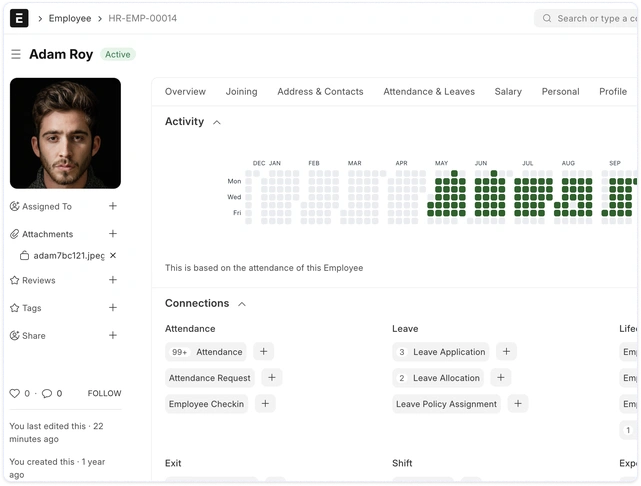Like this employee record heart icon
Image resolution: width=641 pixels, height=486 pixels.
click(15, 393)
